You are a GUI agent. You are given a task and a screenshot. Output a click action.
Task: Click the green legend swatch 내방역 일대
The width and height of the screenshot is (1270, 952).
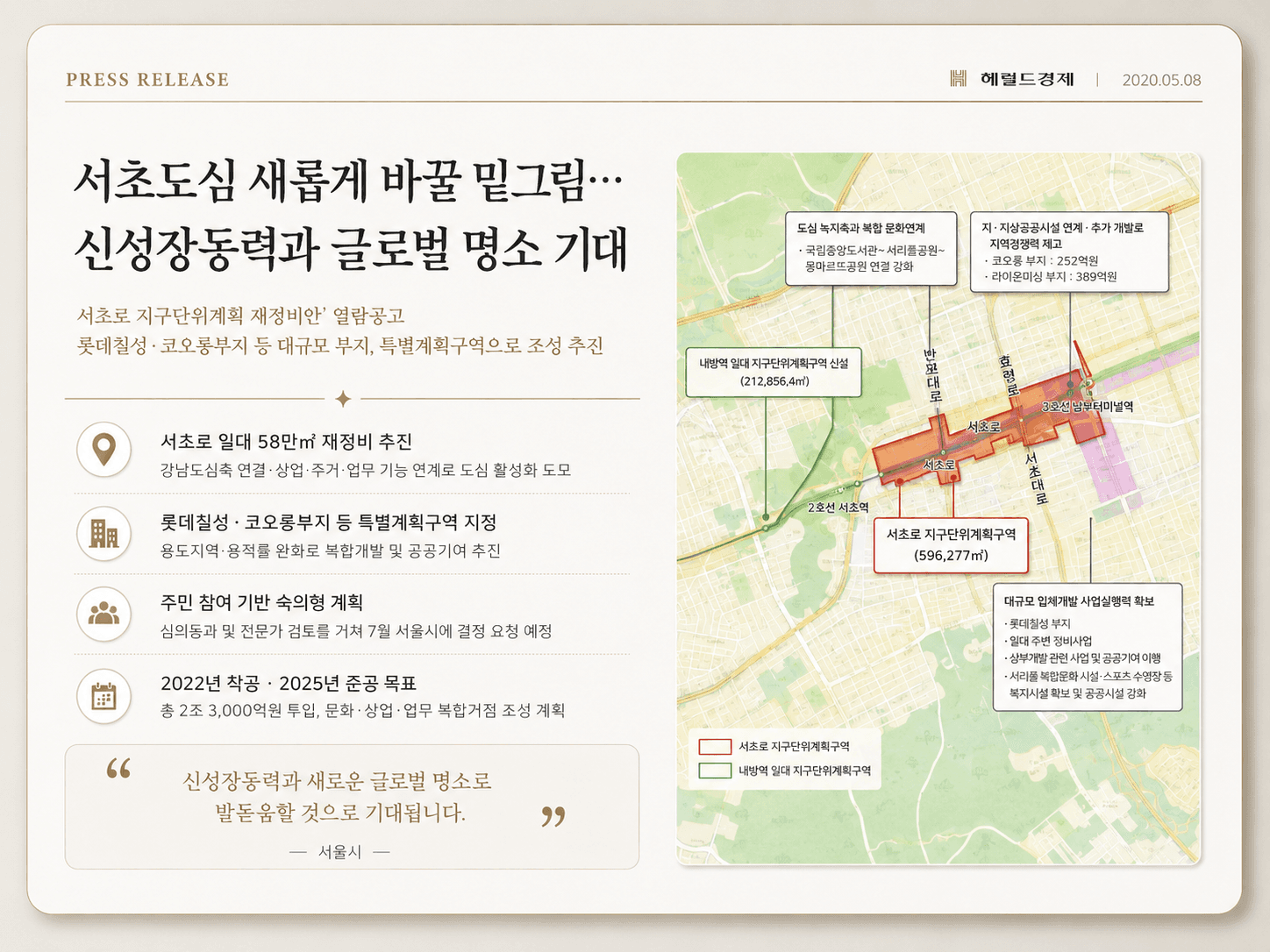(715, 771)
